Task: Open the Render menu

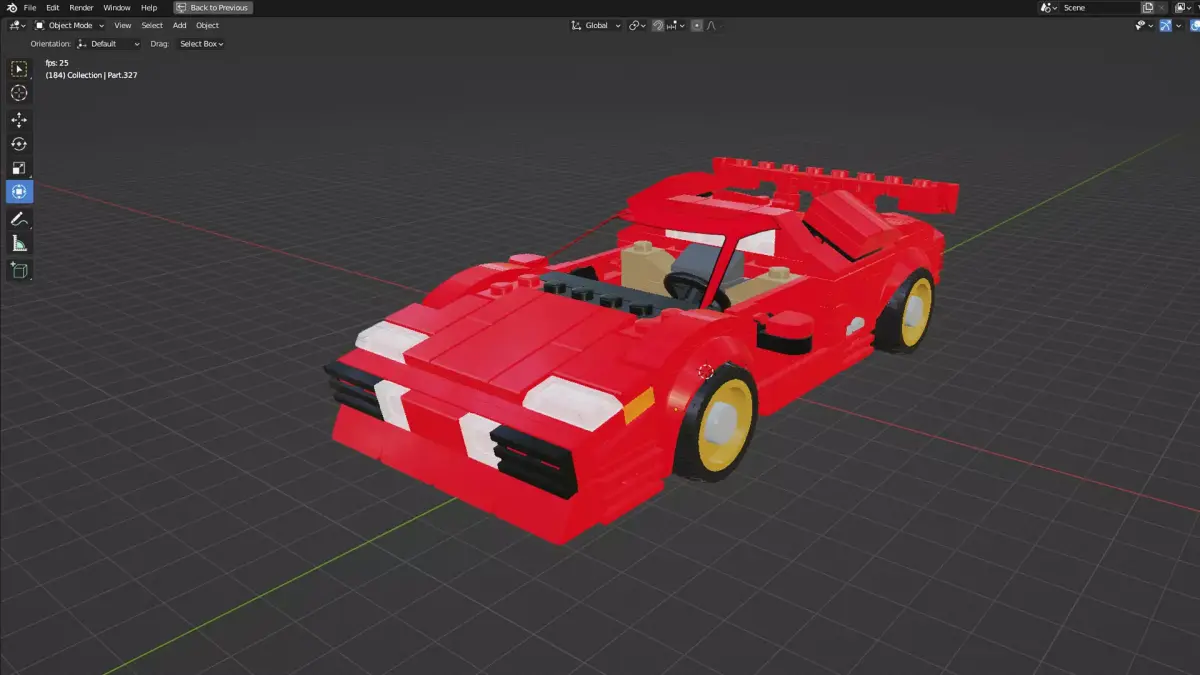Action: point(81,7)
